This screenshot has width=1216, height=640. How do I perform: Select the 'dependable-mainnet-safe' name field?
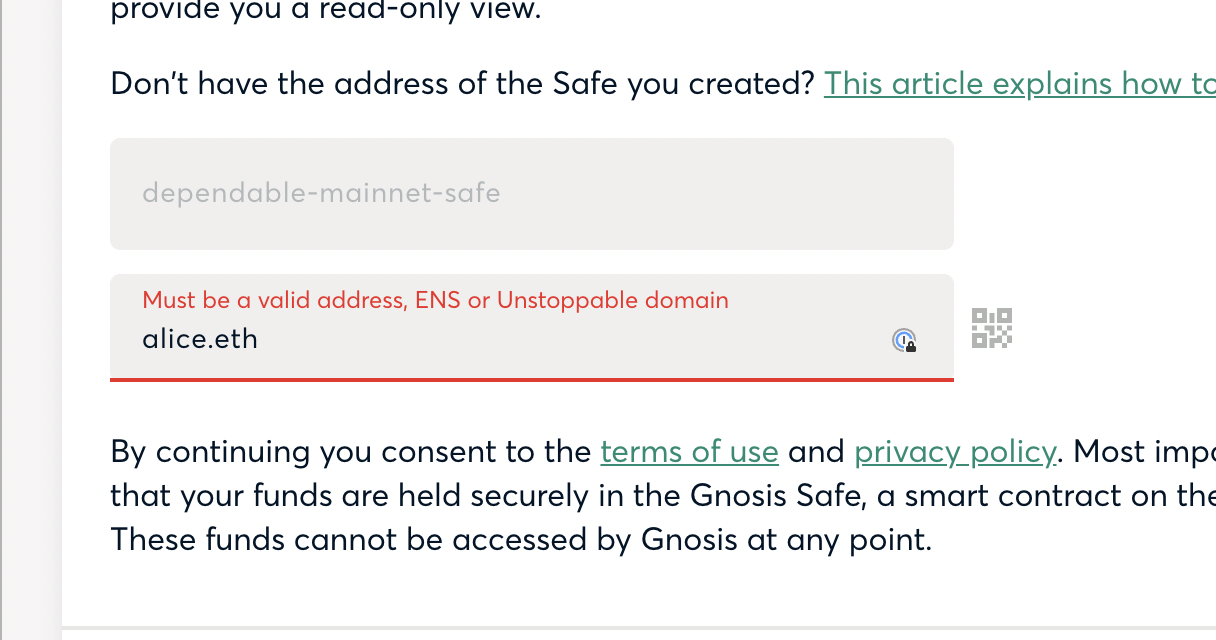click(x=531, y=193)
